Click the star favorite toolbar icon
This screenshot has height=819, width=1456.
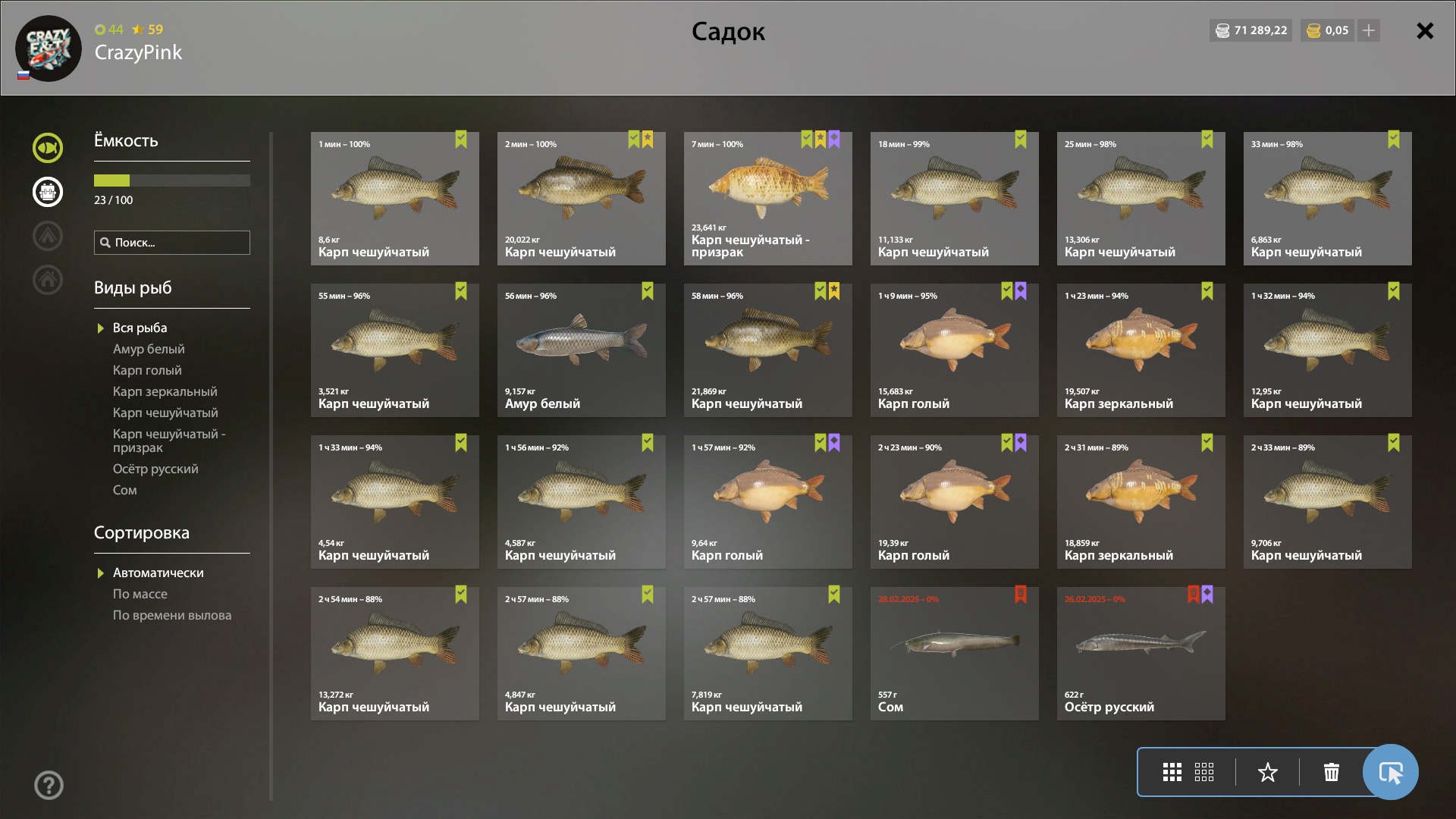tap(1268, 773)
